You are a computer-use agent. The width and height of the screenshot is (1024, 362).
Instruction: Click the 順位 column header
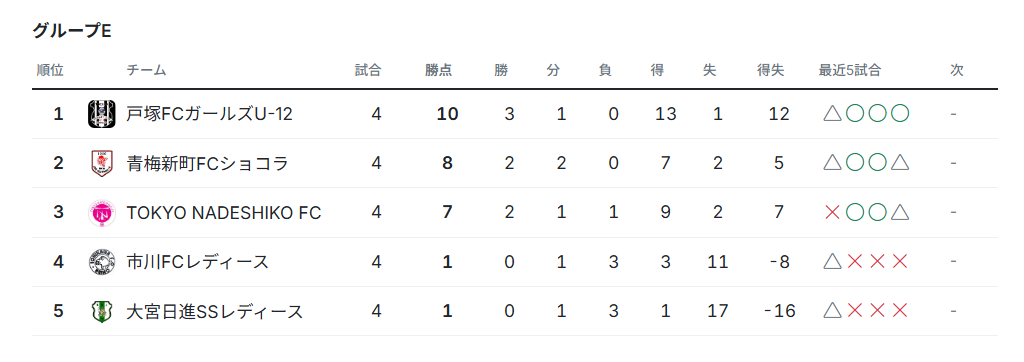click(50, 71)
